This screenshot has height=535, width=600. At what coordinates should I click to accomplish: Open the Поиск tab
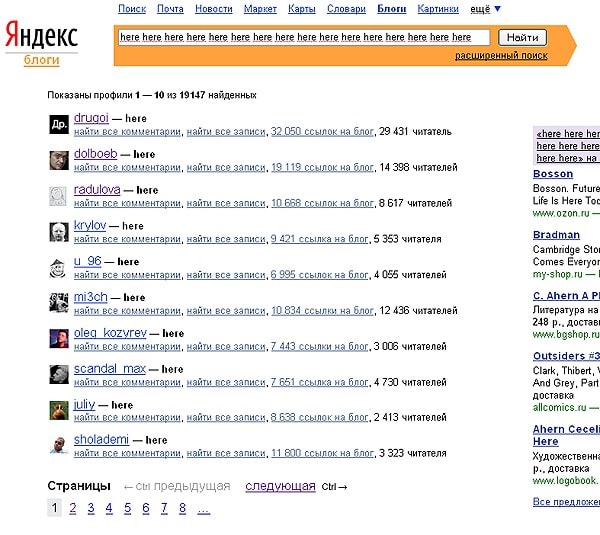(132, 9)
